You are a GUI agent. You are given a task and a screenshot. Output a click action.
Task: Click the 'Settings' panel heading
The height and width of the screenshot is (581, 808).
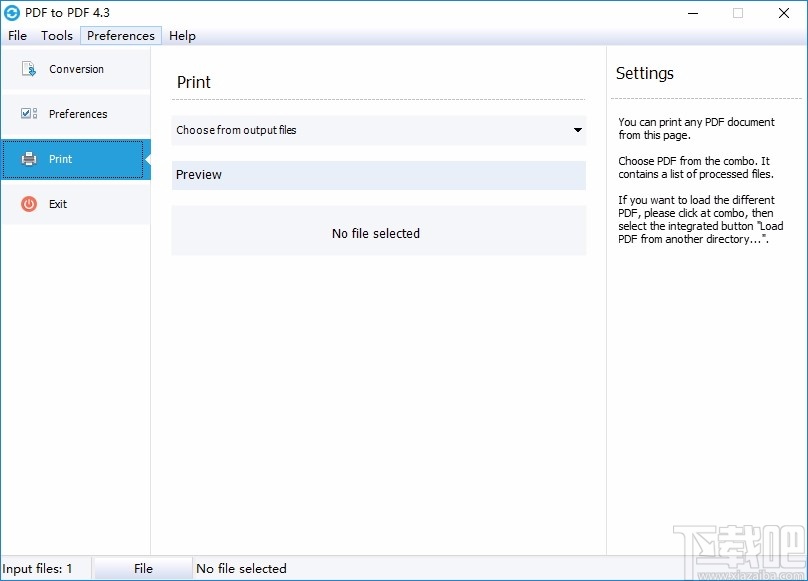coord(645,73)
